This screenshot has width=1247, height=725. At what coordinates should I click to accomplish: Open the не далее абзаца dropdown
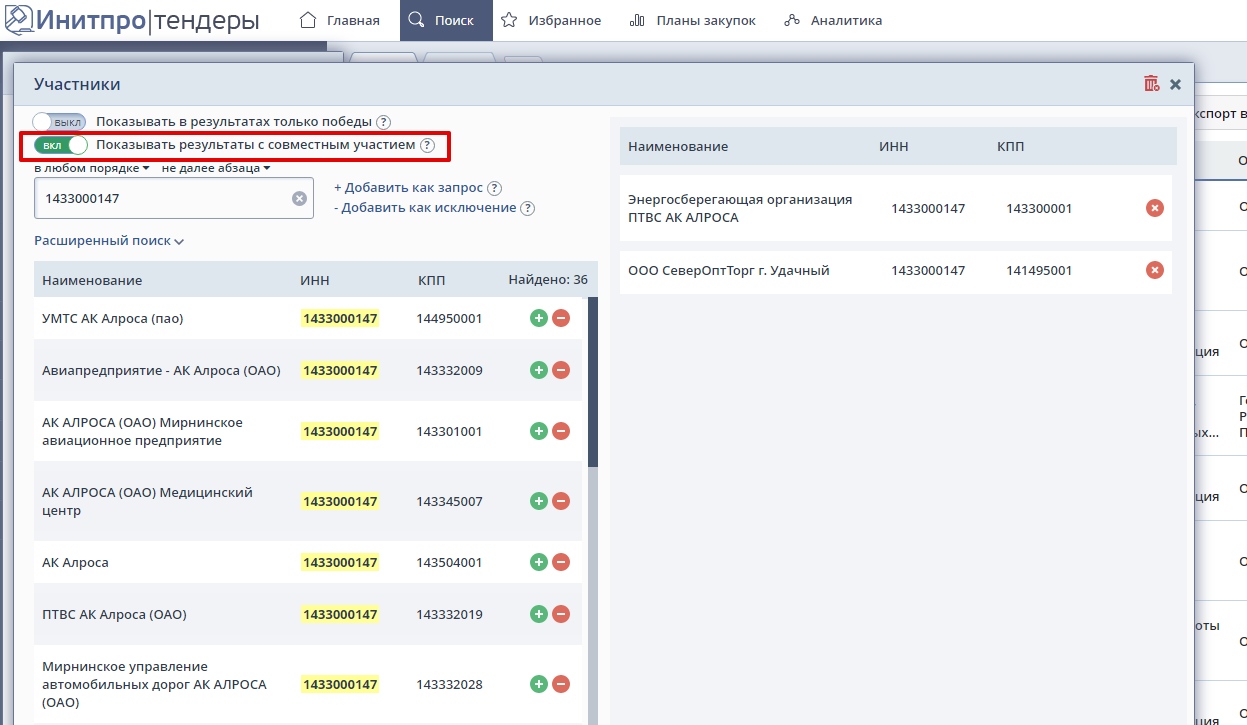tap(216, 168)
